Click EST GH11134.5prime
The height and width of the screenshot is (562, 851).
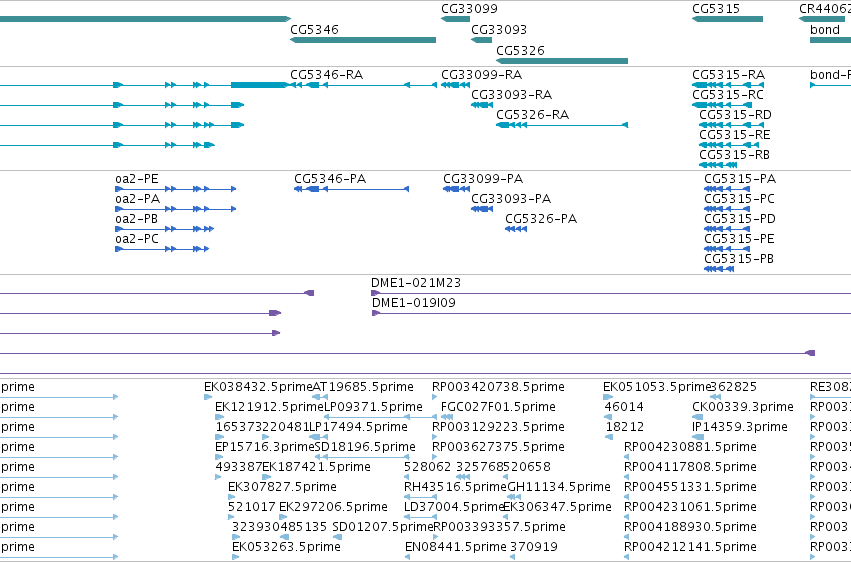(x=514, y=497)
